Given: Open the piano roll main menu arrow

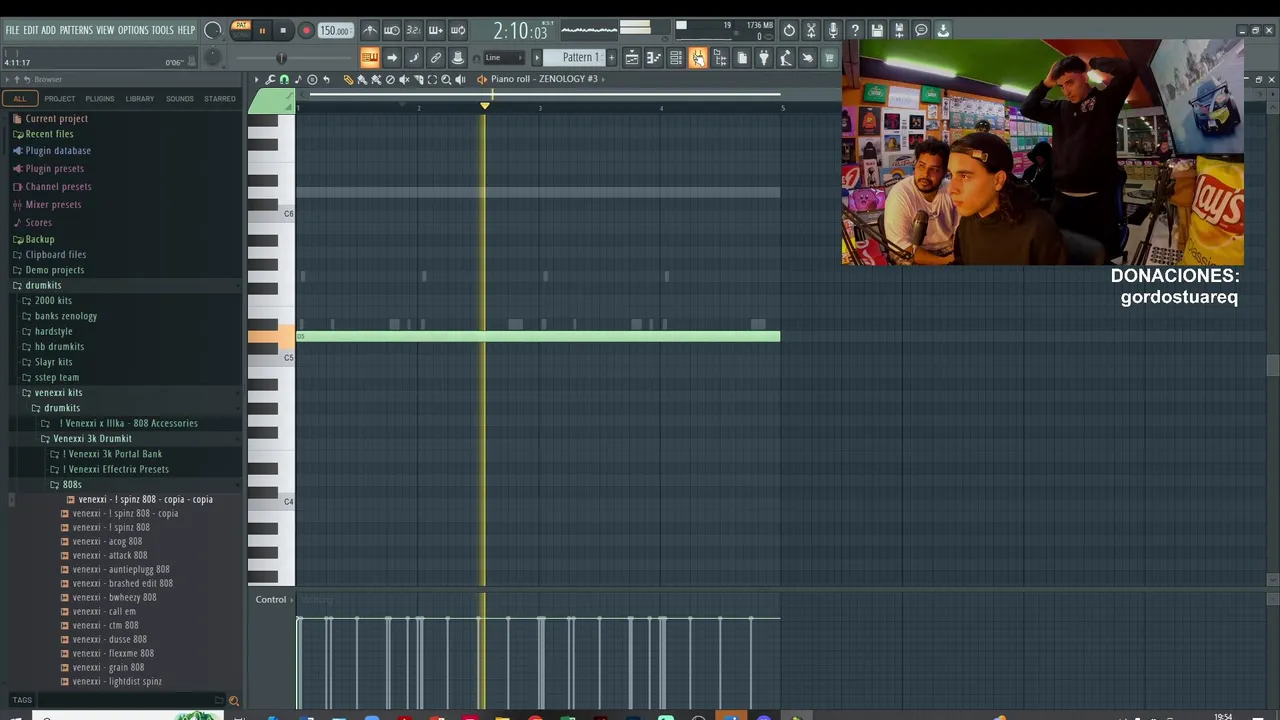Looking at the screenshot, I should point(256,79).
